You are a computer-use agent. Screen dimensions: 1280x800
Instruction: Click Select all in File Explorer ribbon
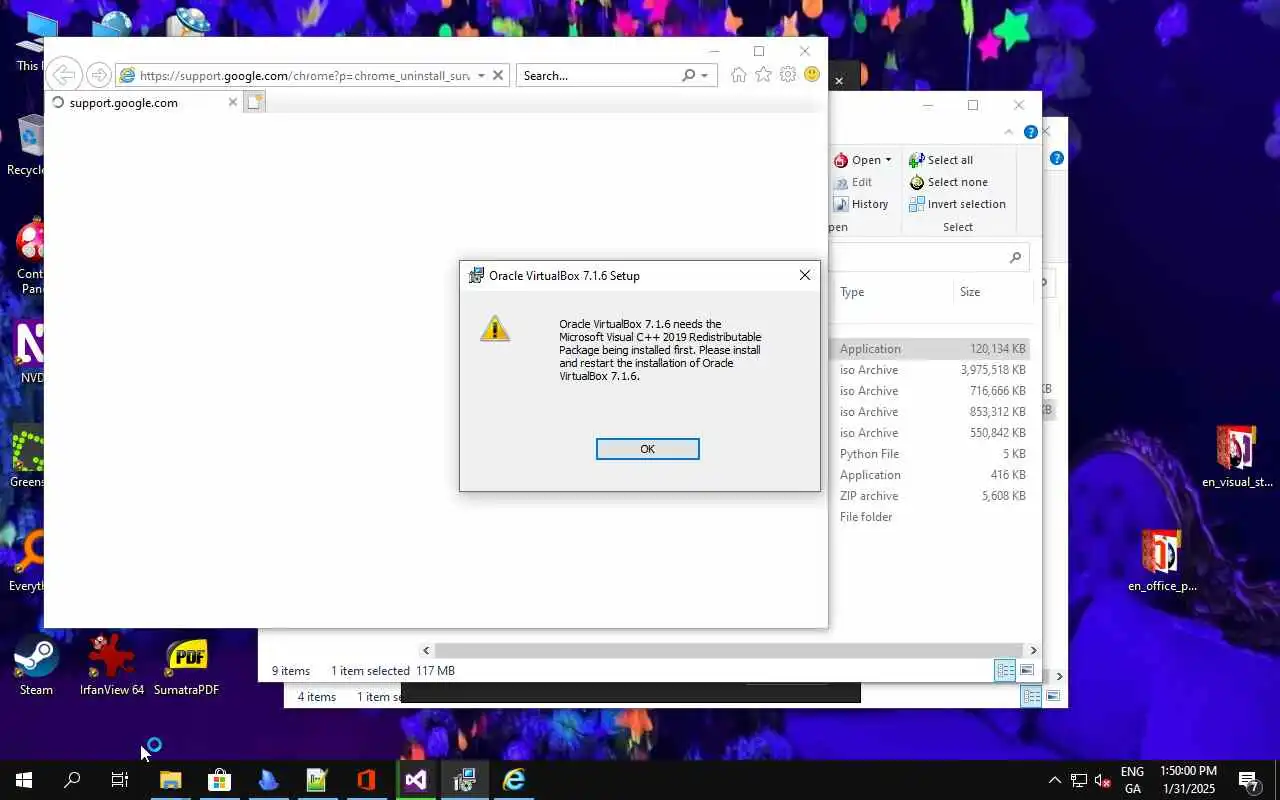941,160
